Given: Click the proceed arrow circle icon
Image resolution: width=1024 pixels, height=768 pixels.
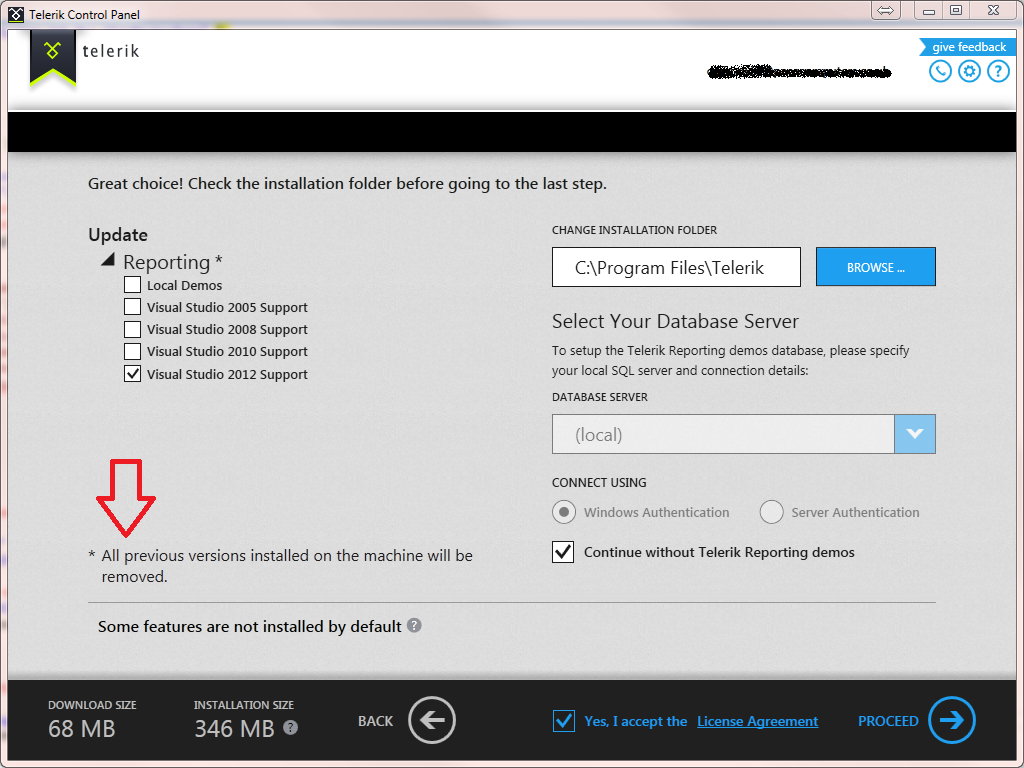Looking at the screenshot, I should (x=952, y=720).
